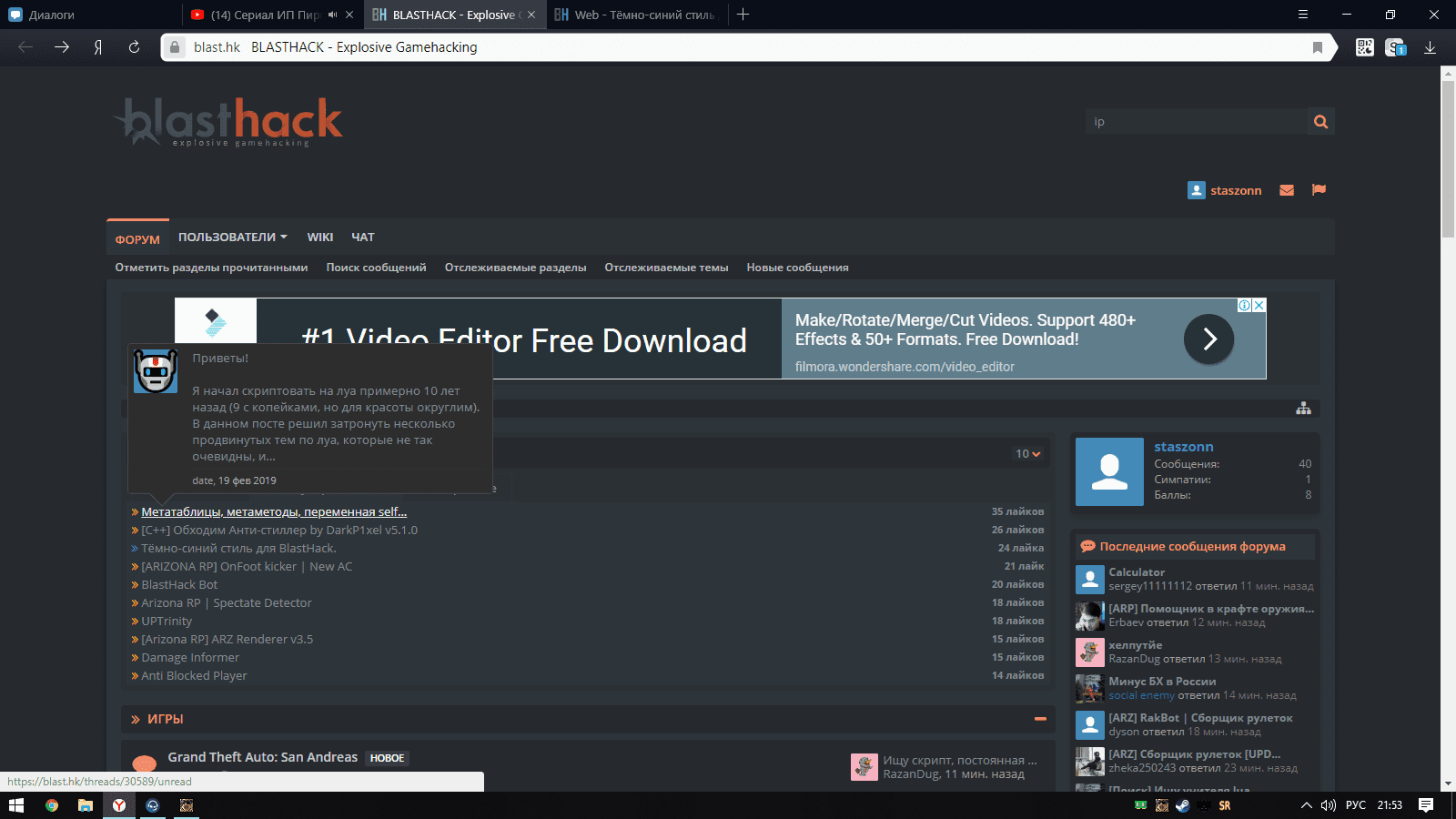
Task: Click the Новые сообщения link
Action: click(x=797, y=268)
